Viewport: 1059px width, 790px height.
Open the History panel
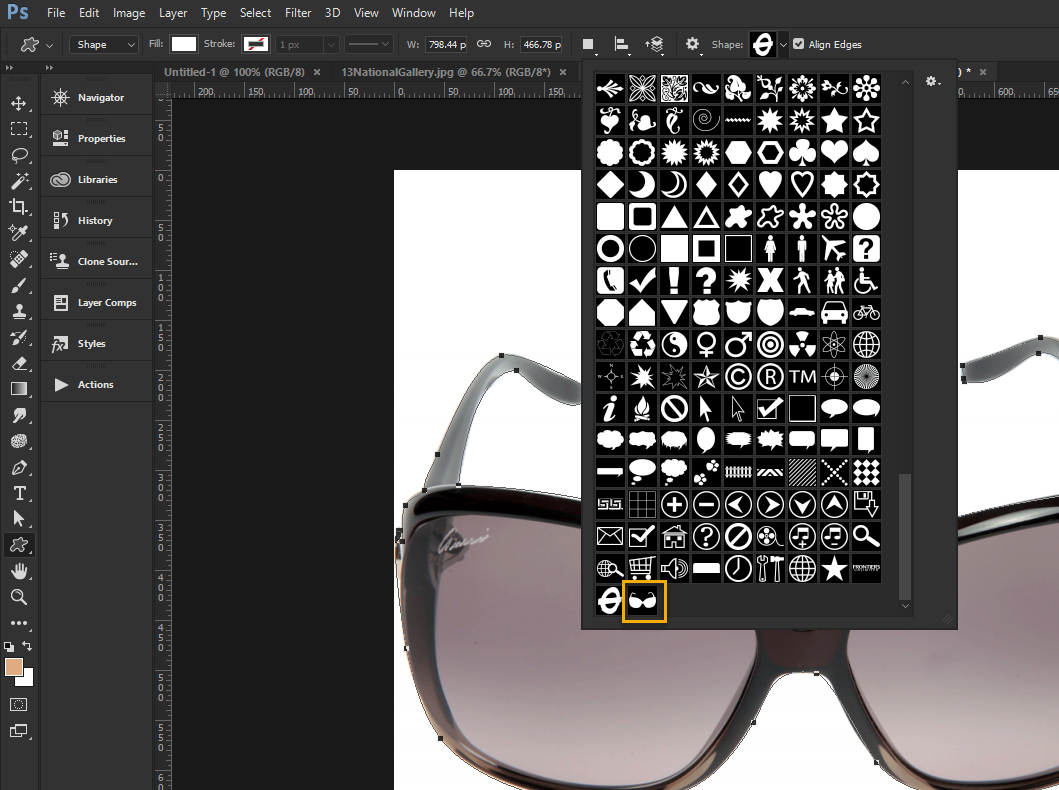96,220
